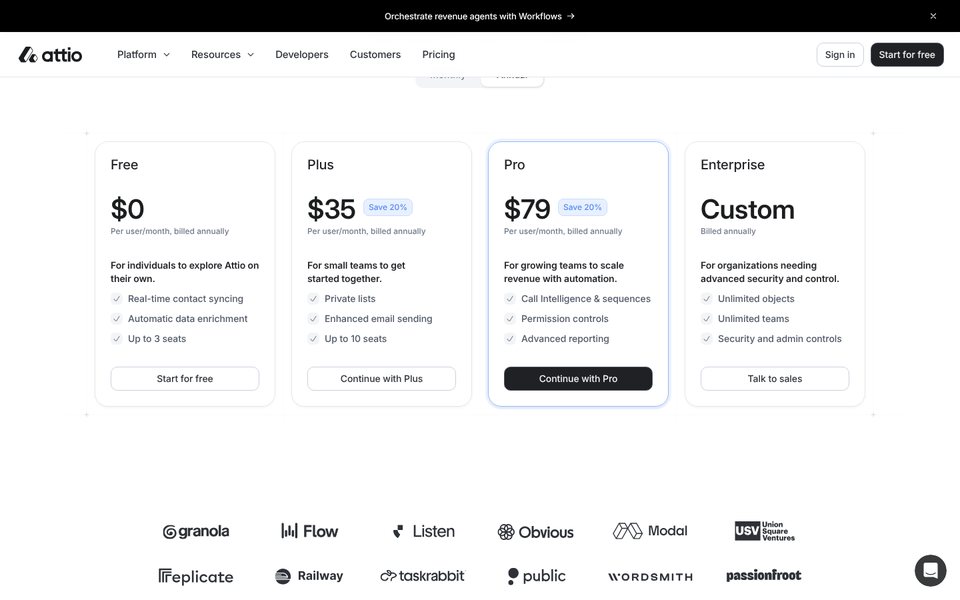
Task: Click the Attio logo in the header
Action: click(50, 54)
